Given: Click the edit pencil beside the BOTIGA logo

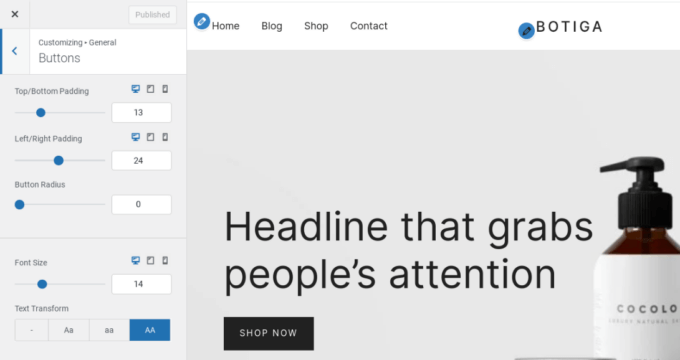Looking at the screenshot, I should 526,31.
